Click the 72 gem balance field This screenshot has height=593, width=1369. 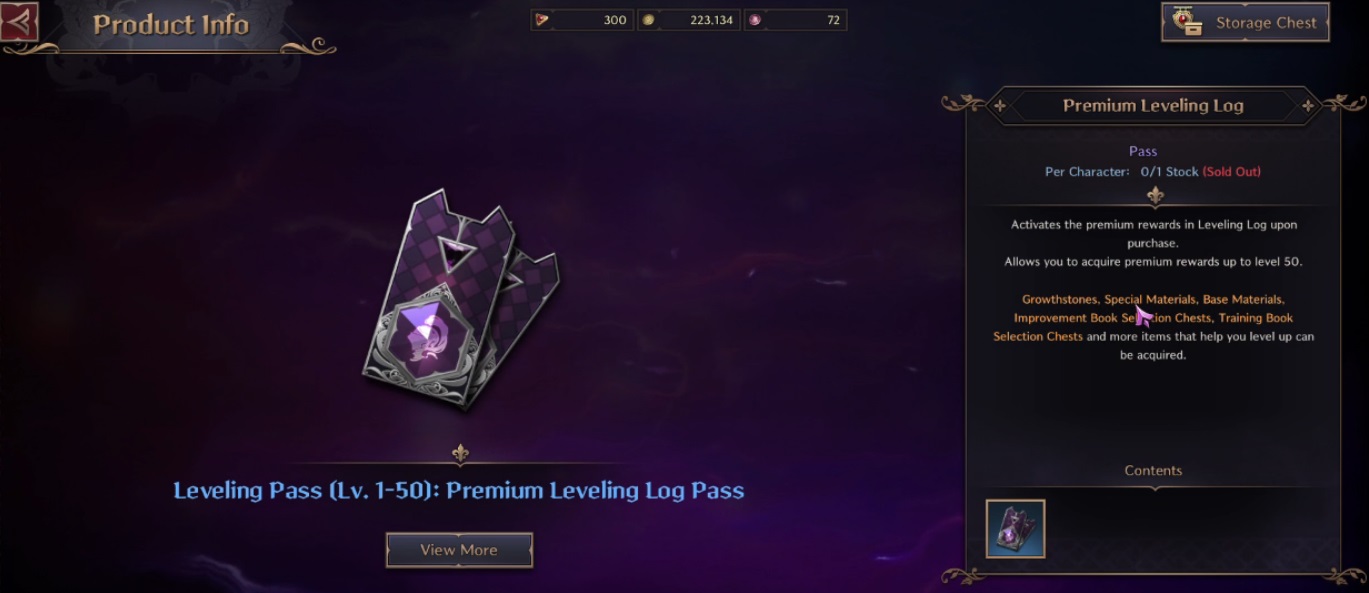pos(794,20)
